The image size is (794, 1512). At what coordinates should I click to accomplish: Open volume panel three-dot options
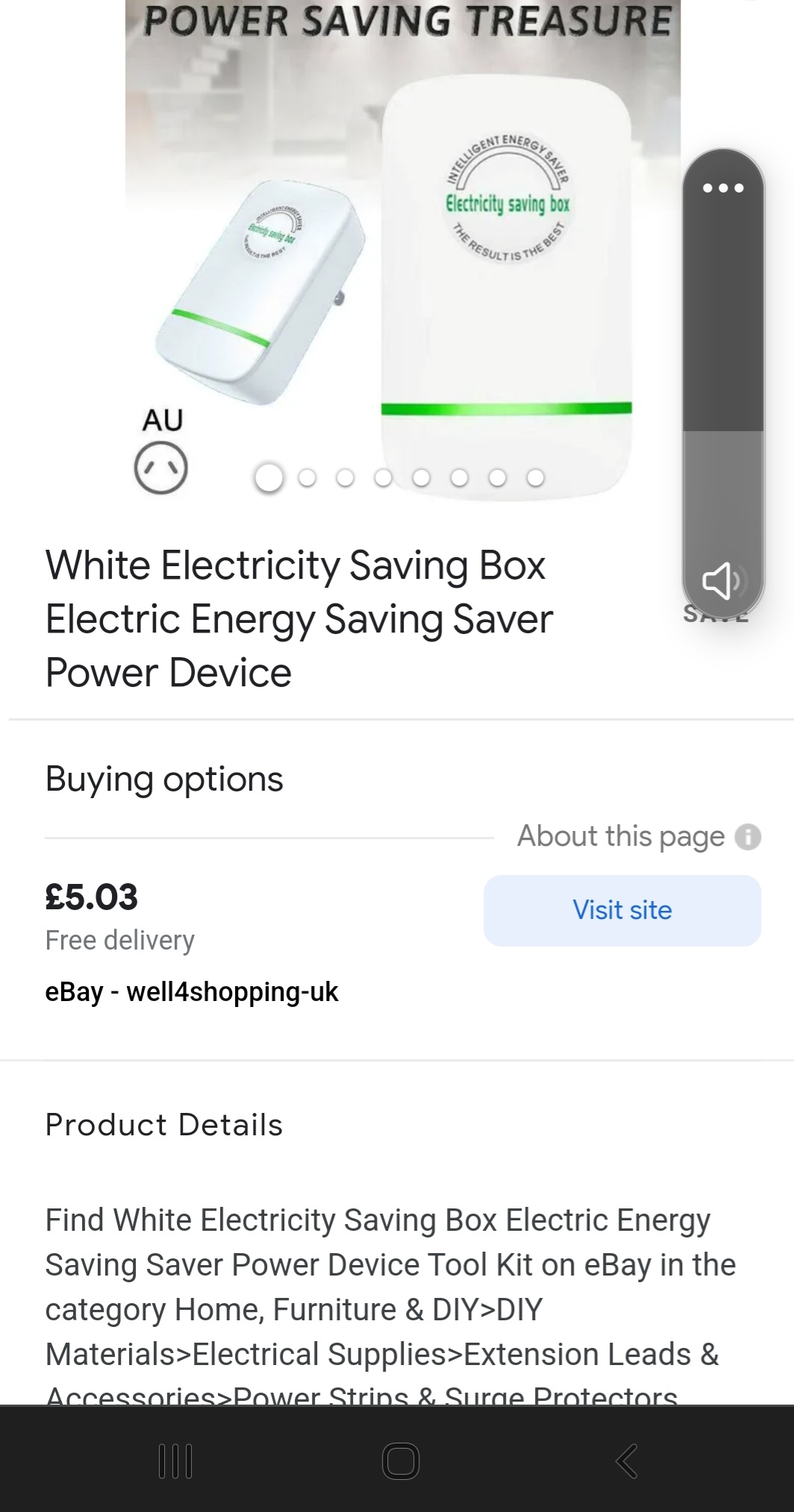[723, 188]
